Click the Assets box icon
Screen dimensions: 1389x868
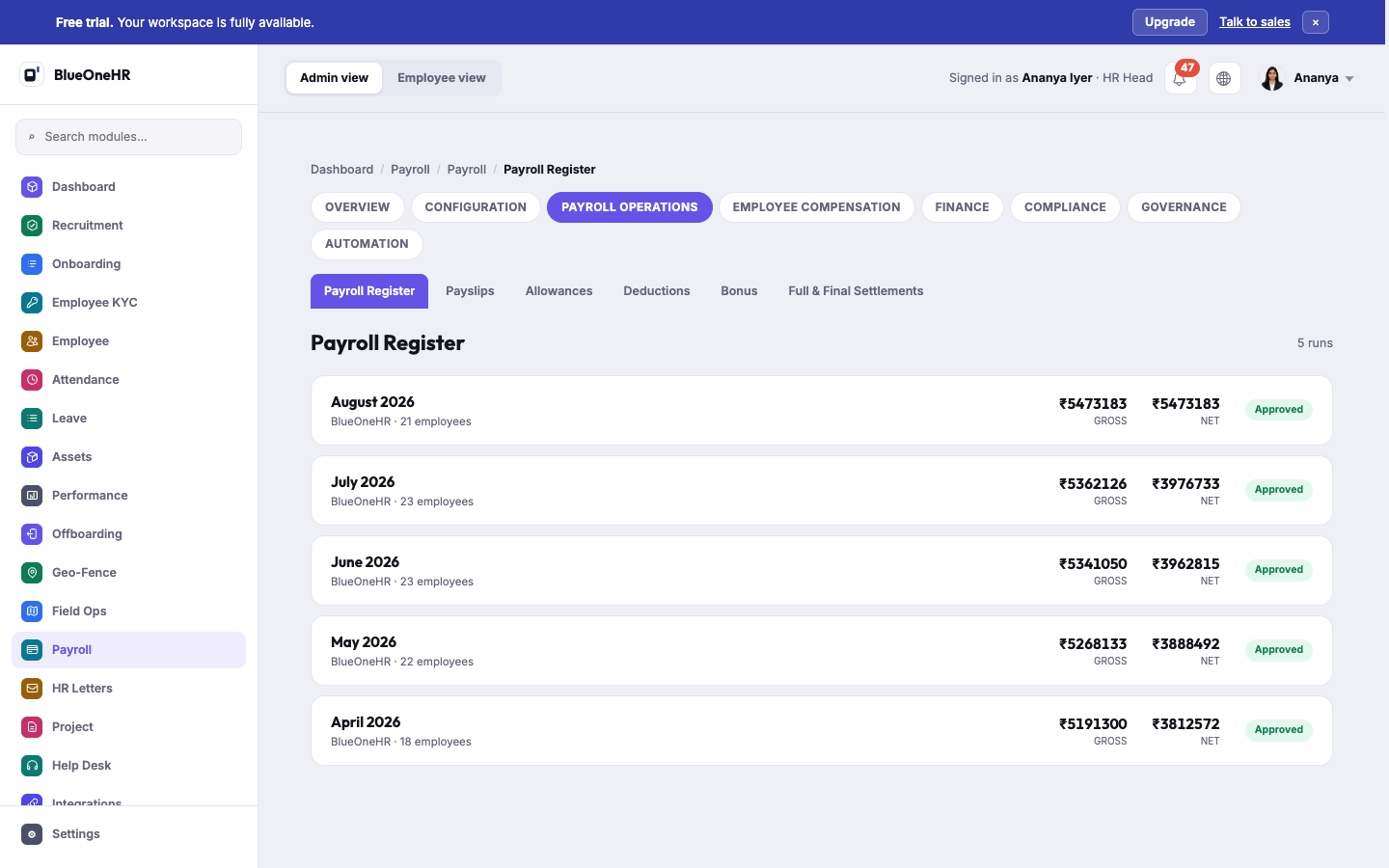tap(32, 457)
